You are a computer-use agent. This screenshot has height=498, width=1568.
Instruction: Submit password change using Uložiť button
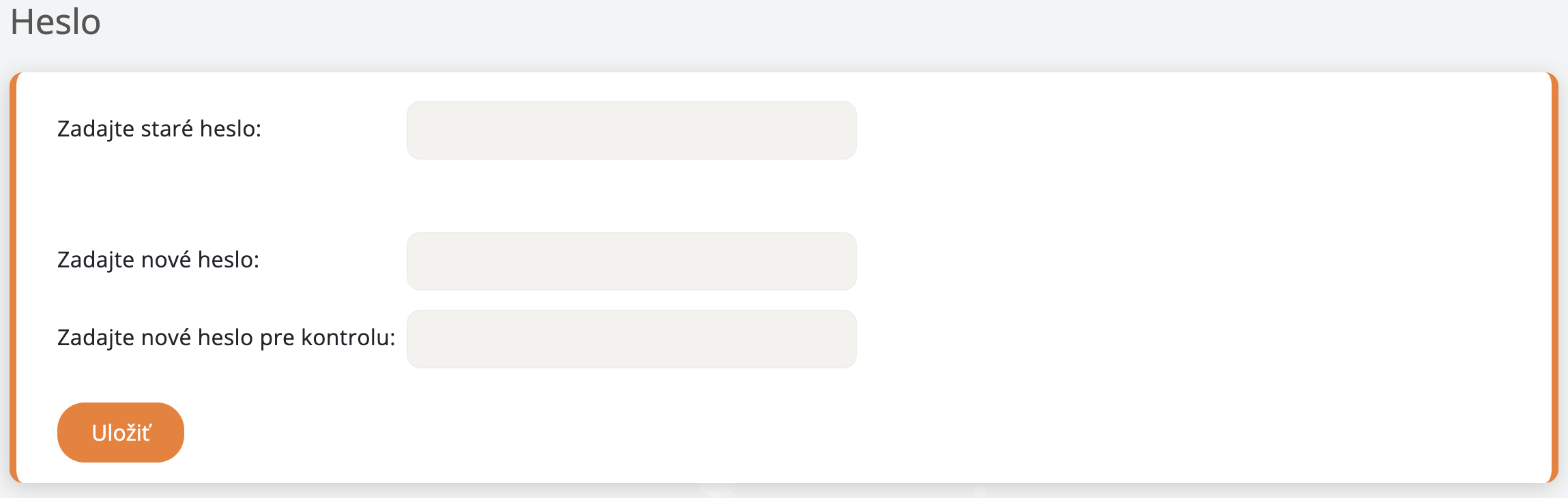(x=121, y=433)
